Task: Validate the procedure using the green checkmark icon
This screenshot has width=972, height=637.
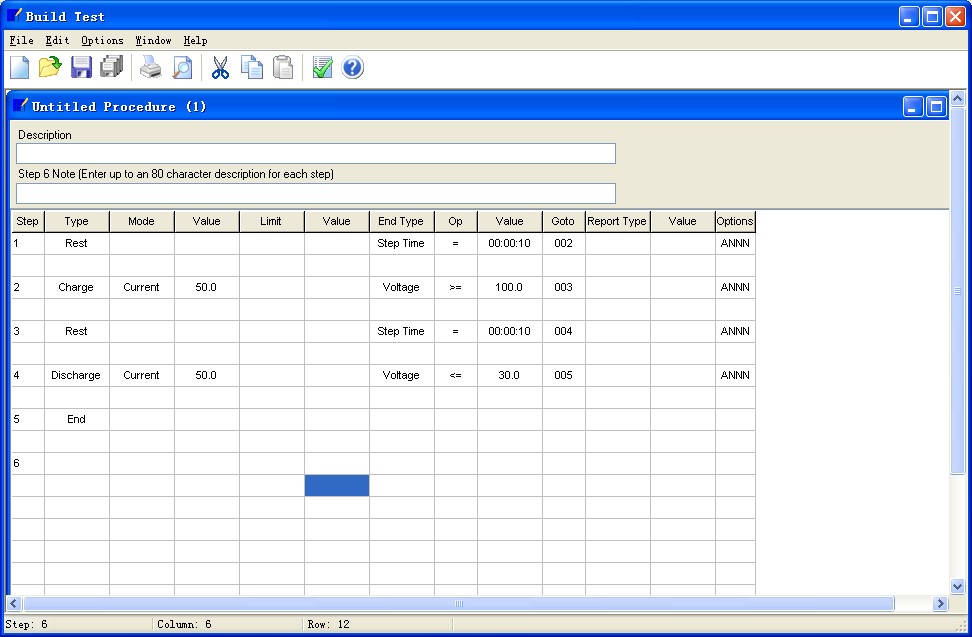Action: pos(322,68)
